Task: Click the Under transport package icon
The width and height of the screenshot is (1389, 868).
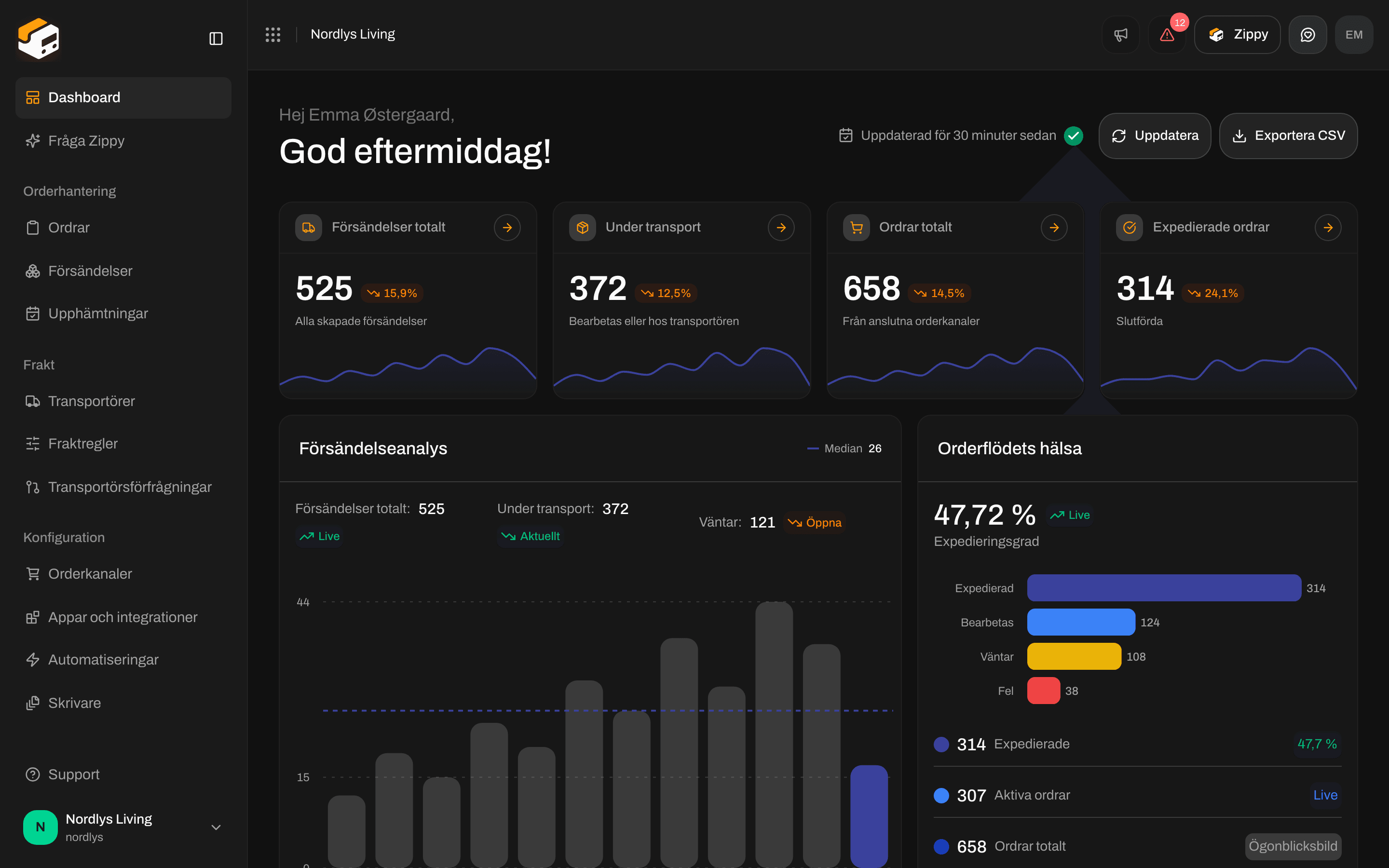Action: [x=582, y=227]
